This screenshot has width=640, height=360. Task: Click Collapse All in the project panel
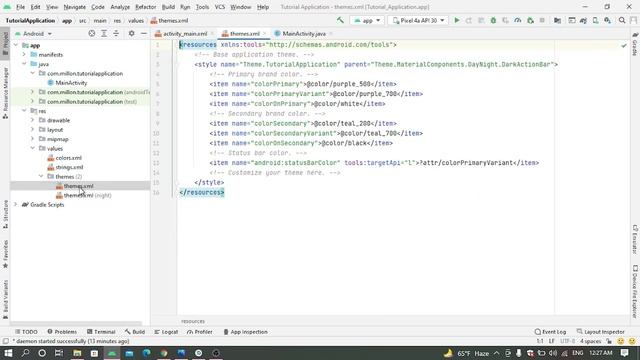(x=116, y=33)
